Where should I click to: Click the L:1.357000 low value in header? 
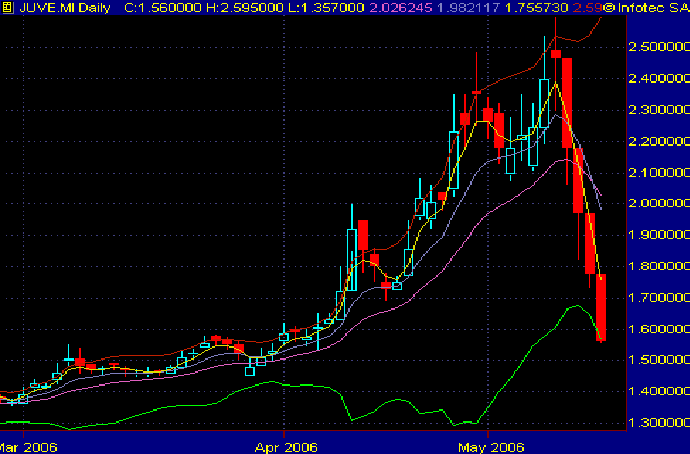(326, 7)
